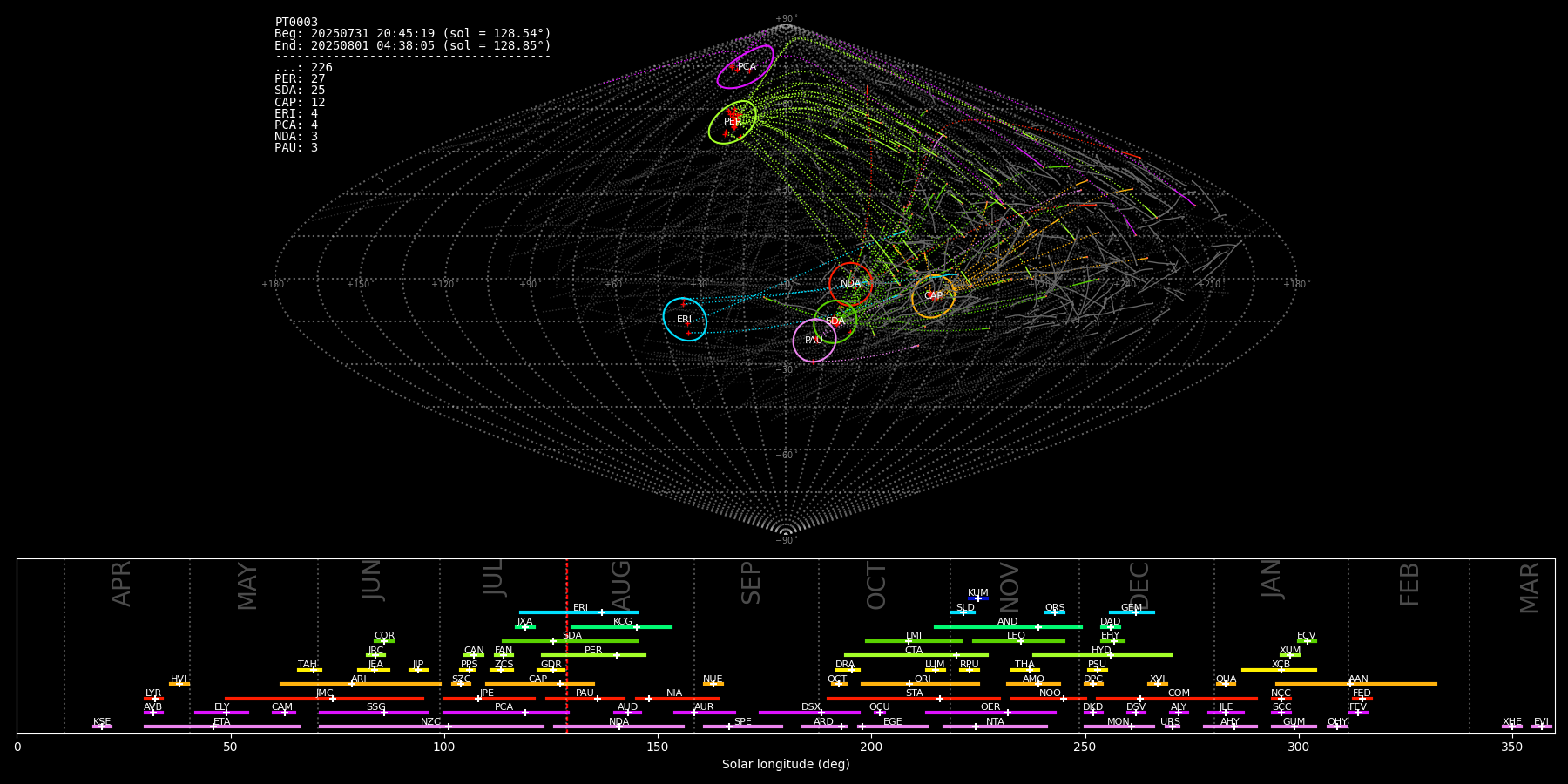Click the red dashed current solar longitude line
This screenshot has width=1568, height=784.
566,645
